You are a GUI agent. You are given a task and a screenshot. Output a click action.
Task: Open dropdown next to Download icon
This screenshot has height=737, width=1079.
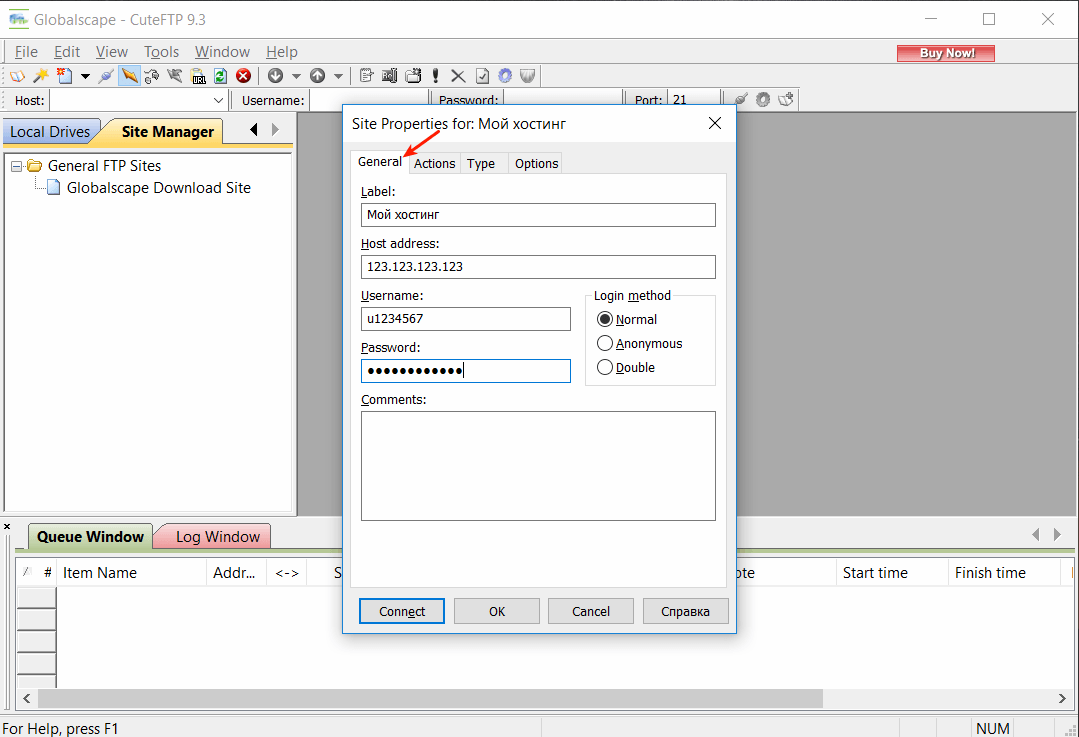pyautogui.click(x=296, y=76)
